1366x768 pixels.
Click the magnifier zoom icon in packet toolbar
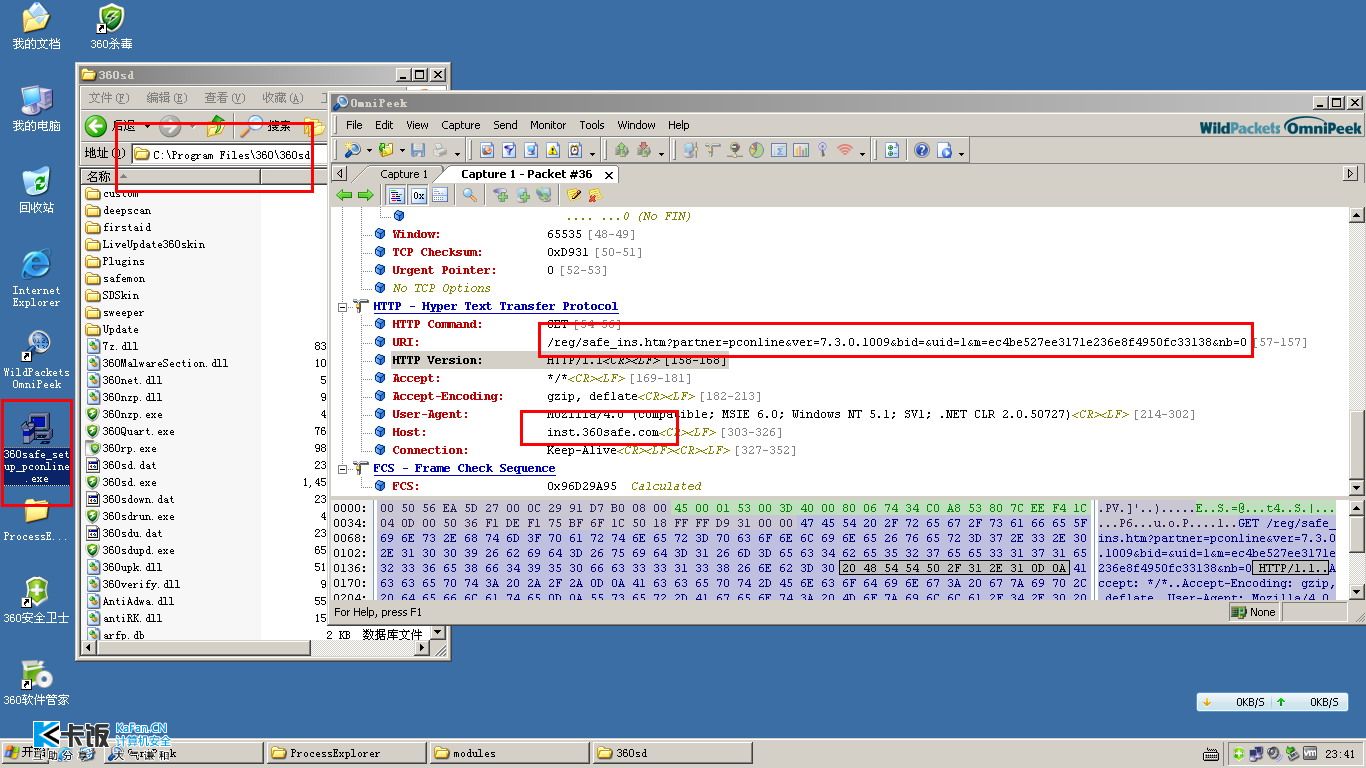coord(469,195)
